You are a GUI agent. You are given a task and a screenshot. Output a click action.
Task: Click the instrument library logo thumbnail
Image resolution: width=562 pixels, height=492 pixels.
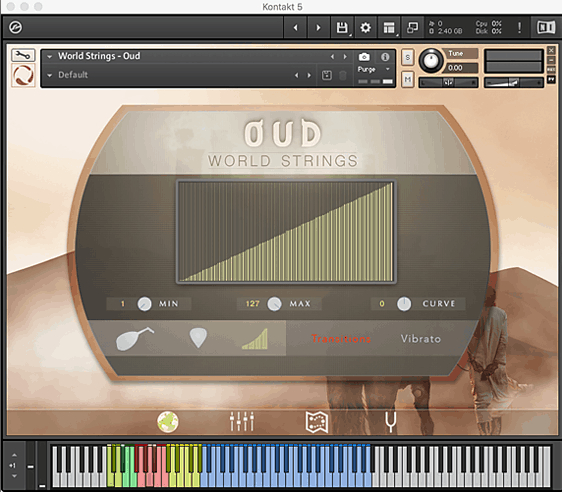pyautogui.click(x=23, y=75)
